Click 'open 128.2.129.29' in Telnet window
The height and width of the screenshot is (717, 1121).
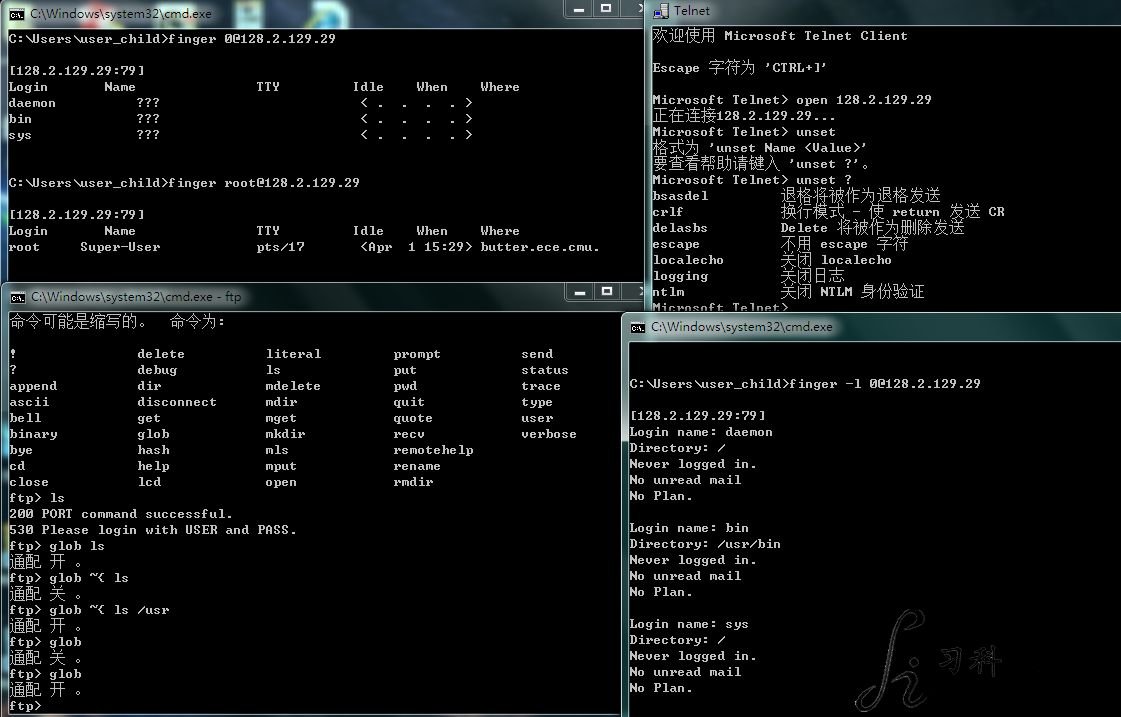864,100
